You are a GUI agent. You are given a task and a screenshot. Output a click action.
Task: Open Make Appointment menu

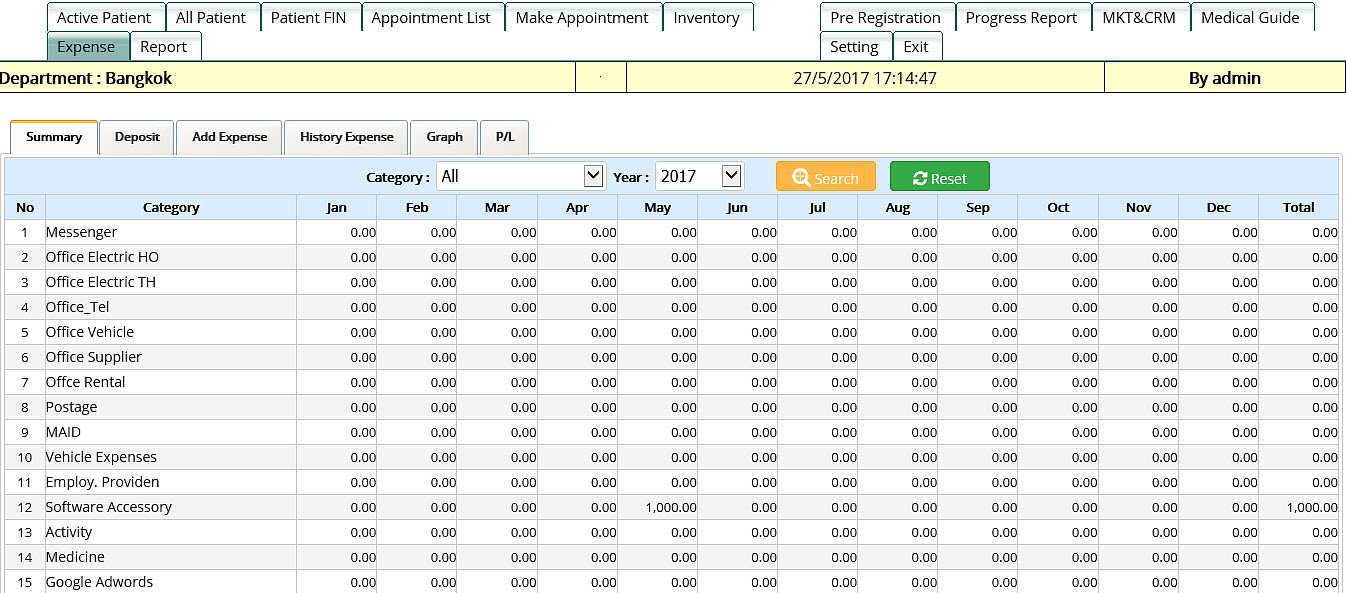582,17
